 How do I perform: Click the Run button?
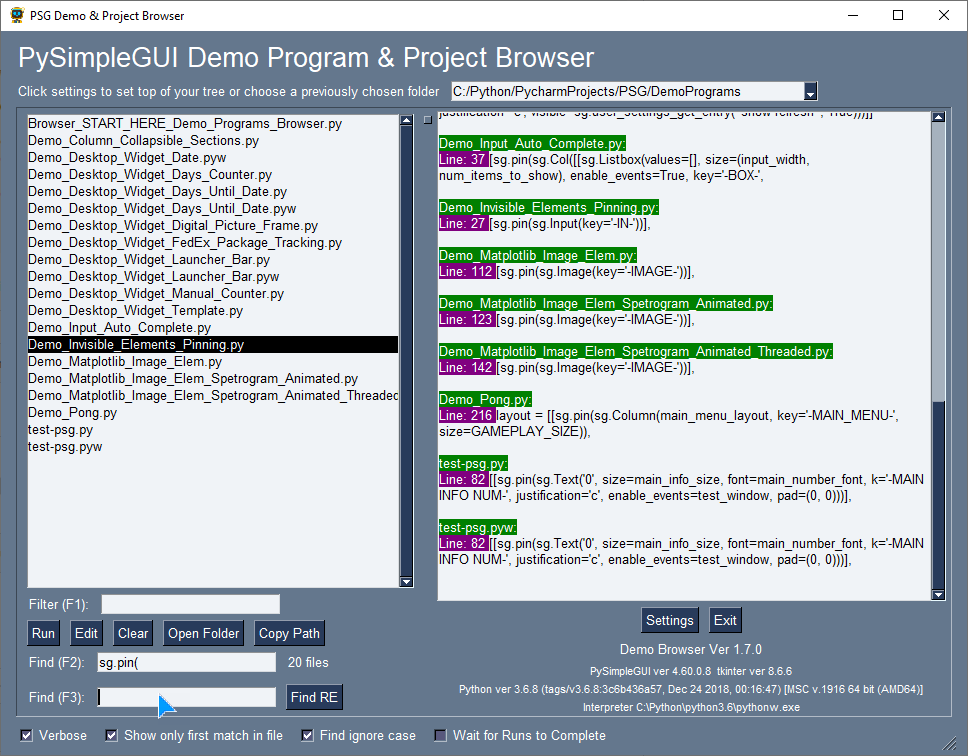pyautogui.click(x=43, y=632)
